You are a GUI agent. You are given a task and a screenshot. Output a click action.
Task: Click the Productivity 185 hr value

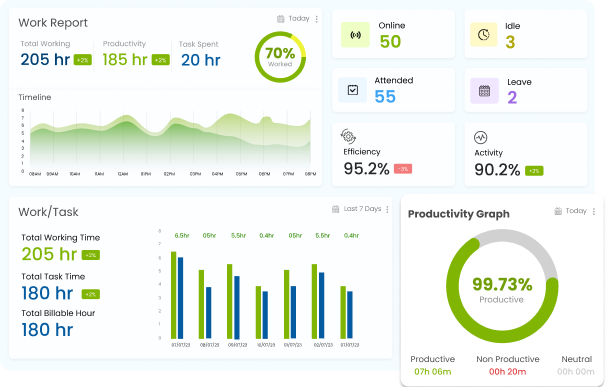pyautogui.click(x=125, y=60)
